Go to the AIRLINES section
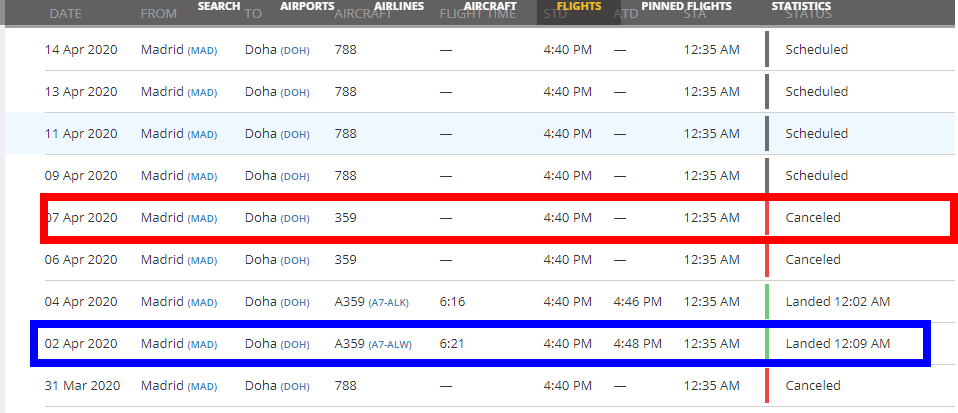This screenshot has height=413, width=958. 399,6
